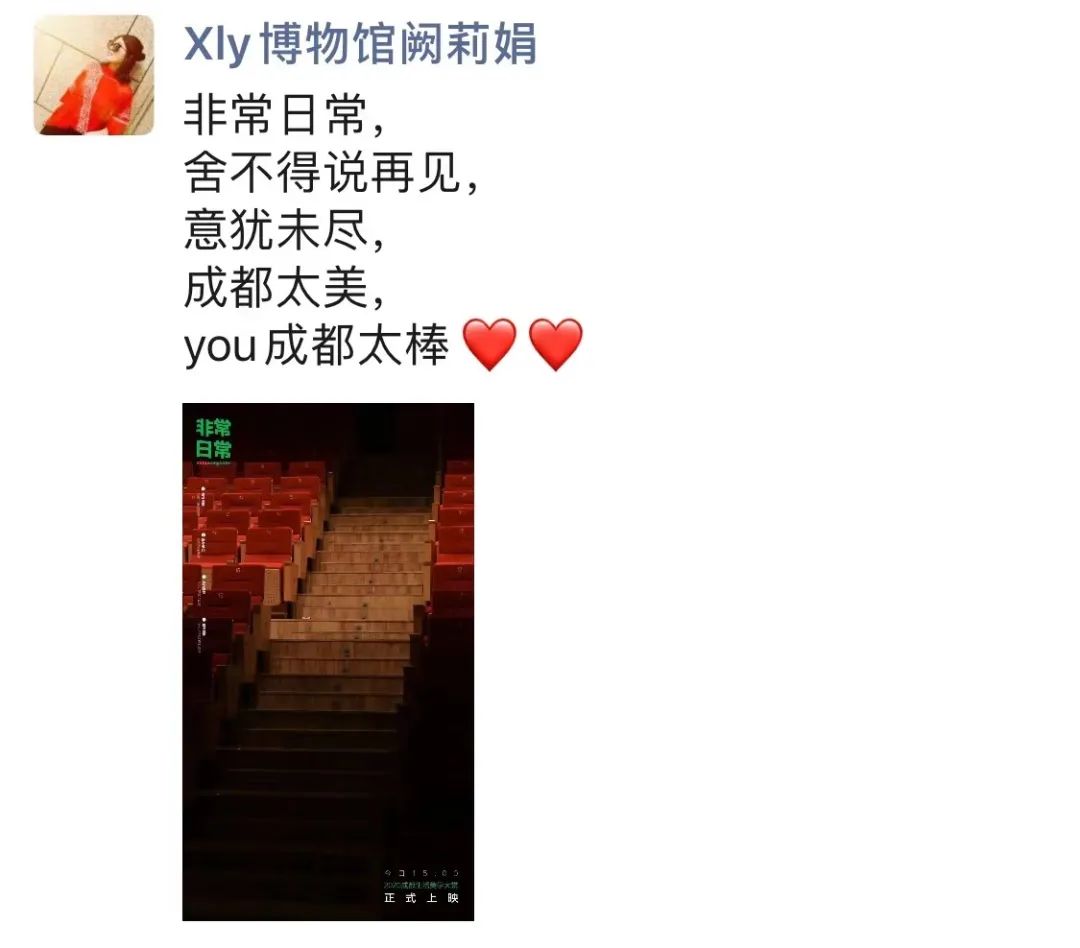This screenshot has height=948, width=1080.
Task: Select the text line 非常日常,
Action: coord(284,115)
